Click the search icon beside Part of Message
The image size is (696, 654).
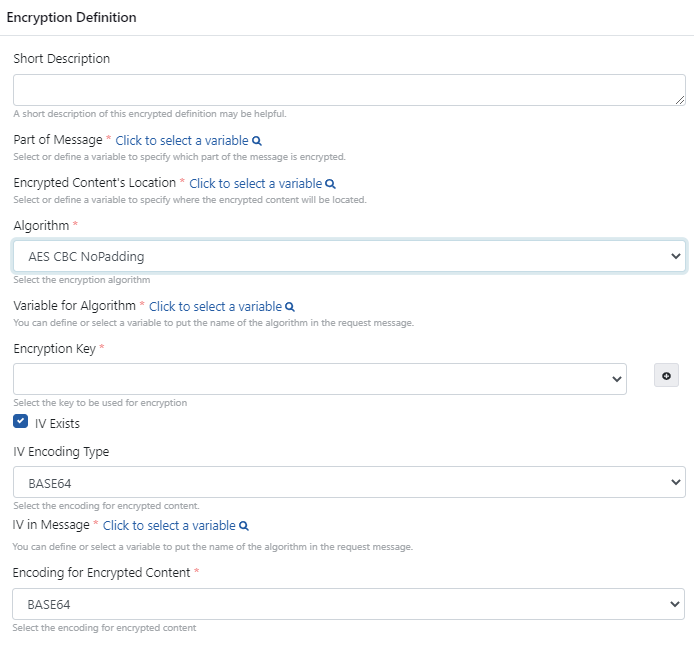pos(257,141)
